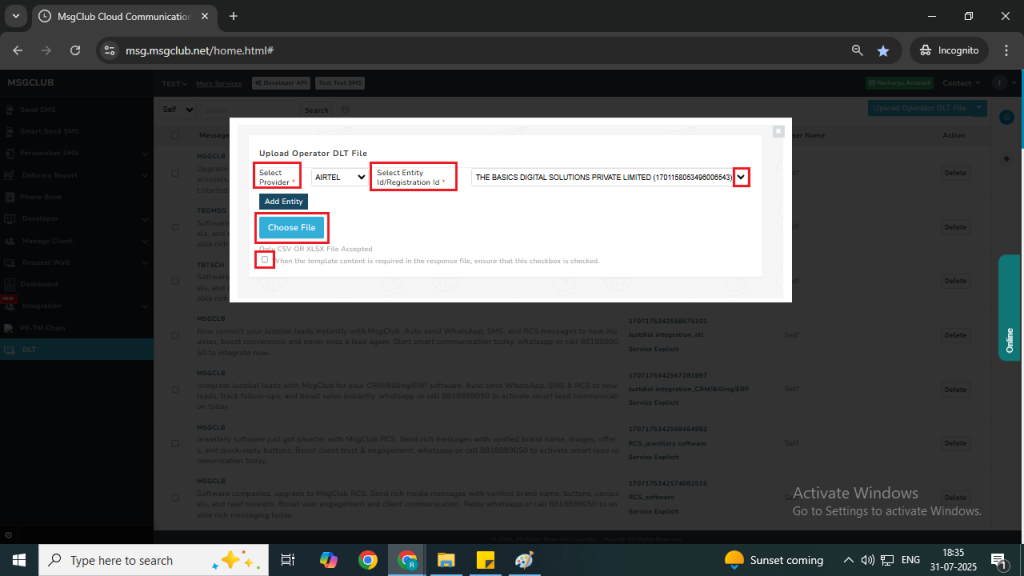Click the Developer API button
This screenshot has height=576, width=1024.
click(x=281, y=83)
